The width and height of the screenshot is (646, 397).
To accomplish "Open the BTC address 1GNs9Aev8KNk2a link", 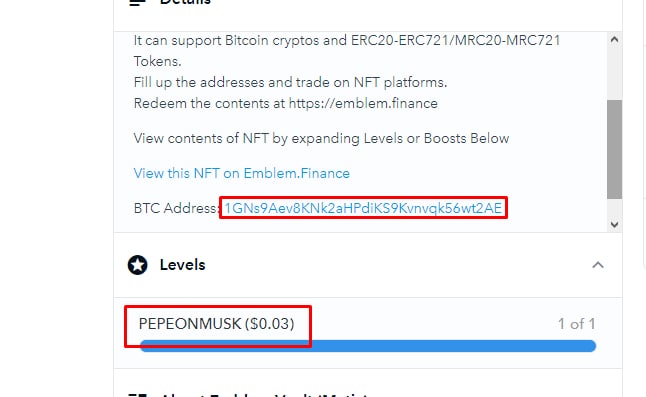I will tap(363, 208).
